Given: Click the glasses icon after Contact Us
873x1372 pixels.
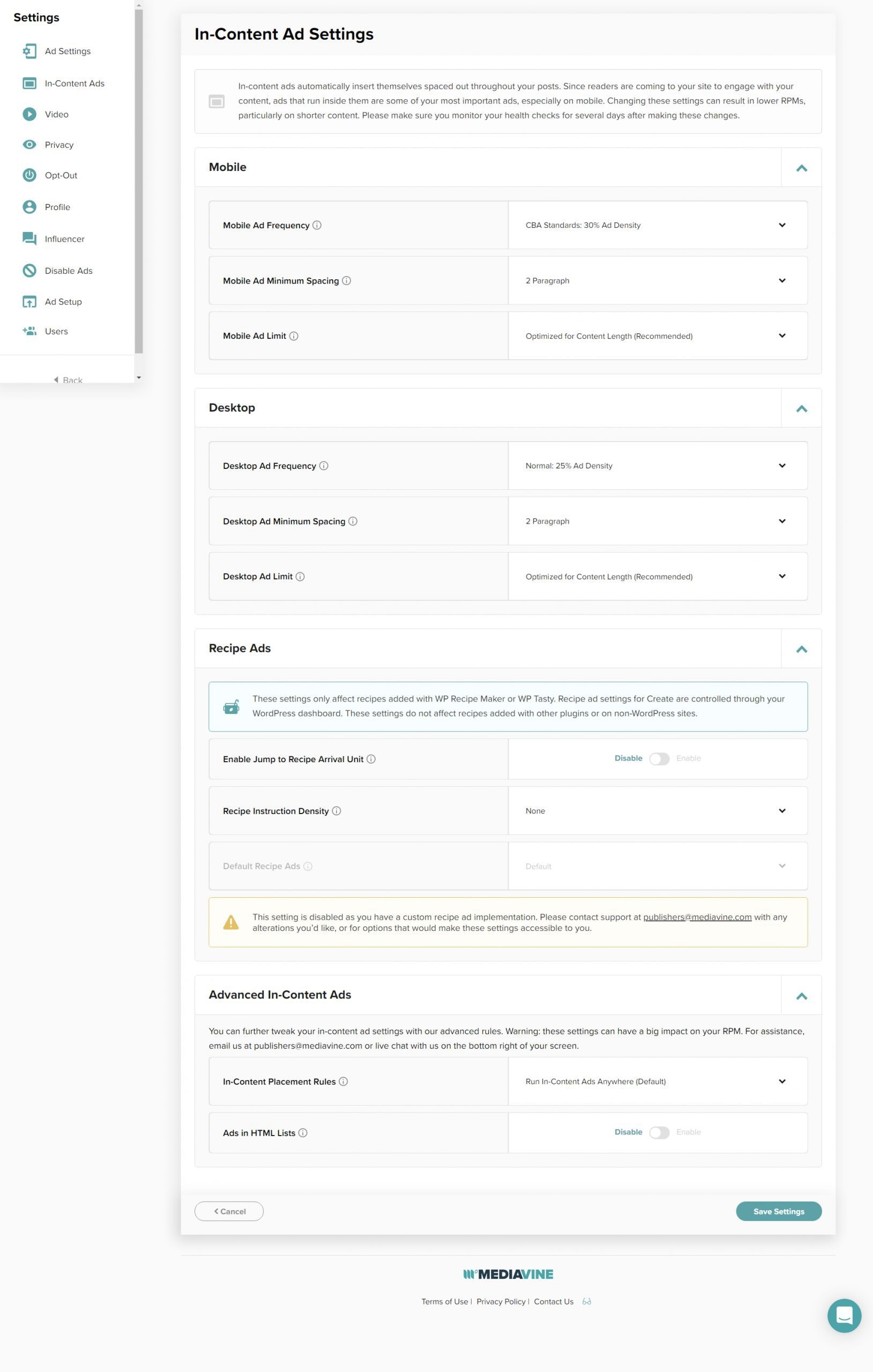Looking at the screenshot, I should pos(586,1301).
